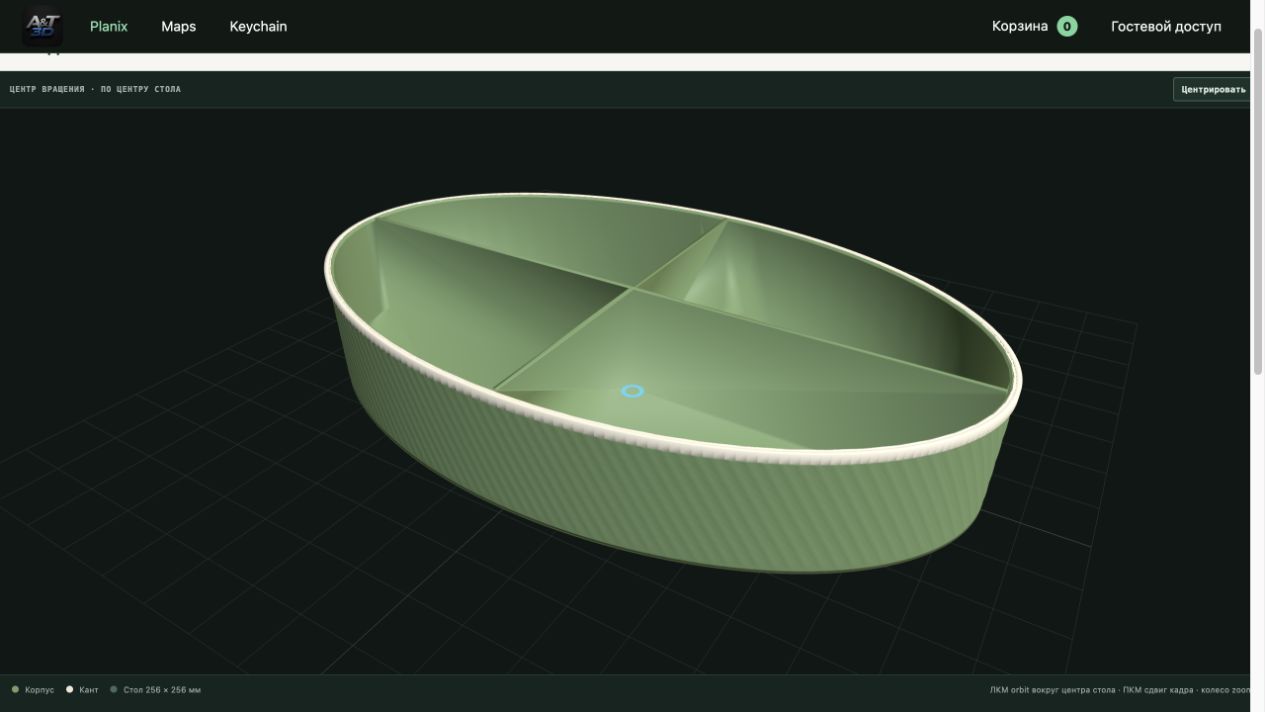
Task: Click the Стол 256 × 256 мм label
Action: [162, 690]
